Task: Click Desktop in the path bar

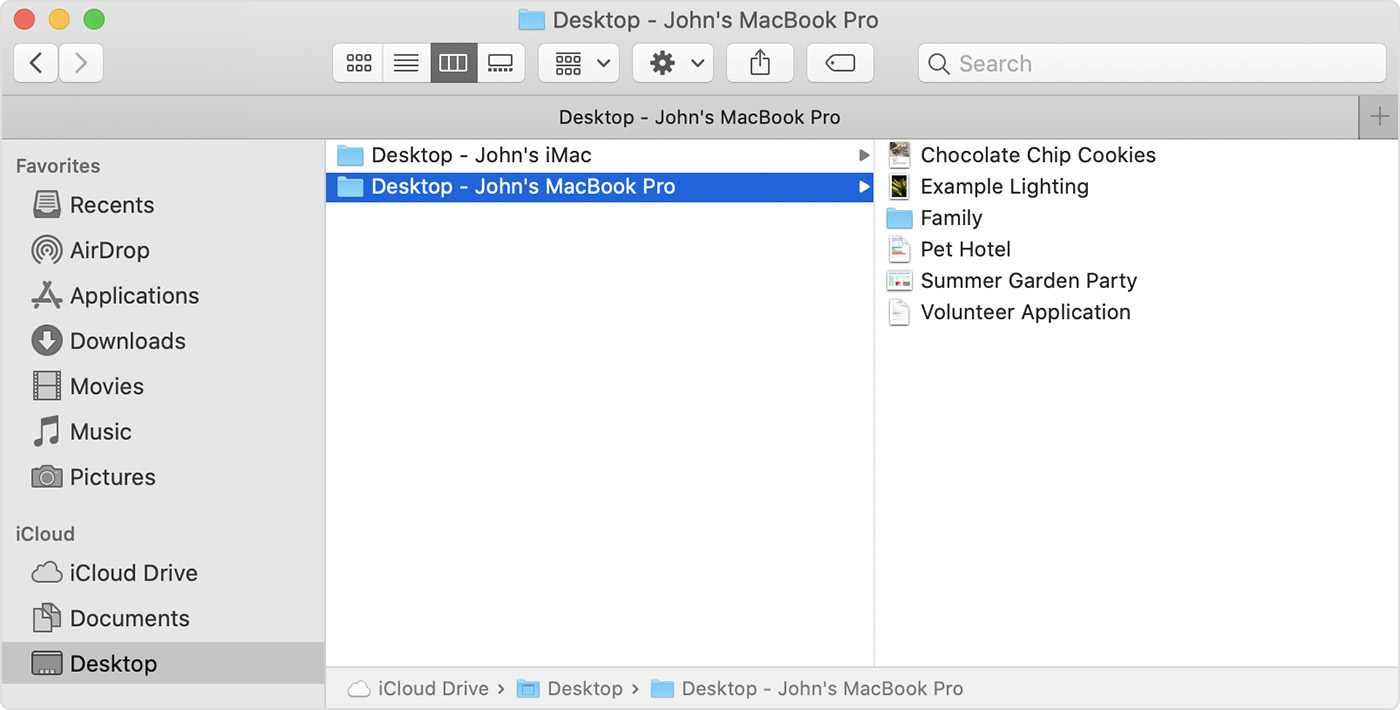Action: pos(570,688)
